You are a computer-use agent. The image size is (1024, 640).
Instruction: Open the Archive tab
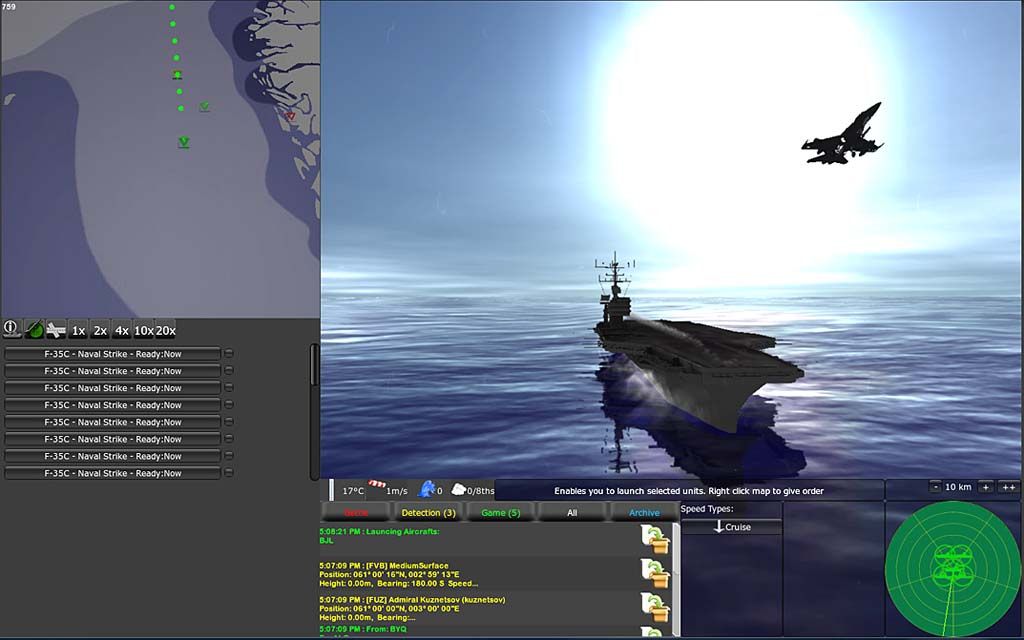point(644,513)
